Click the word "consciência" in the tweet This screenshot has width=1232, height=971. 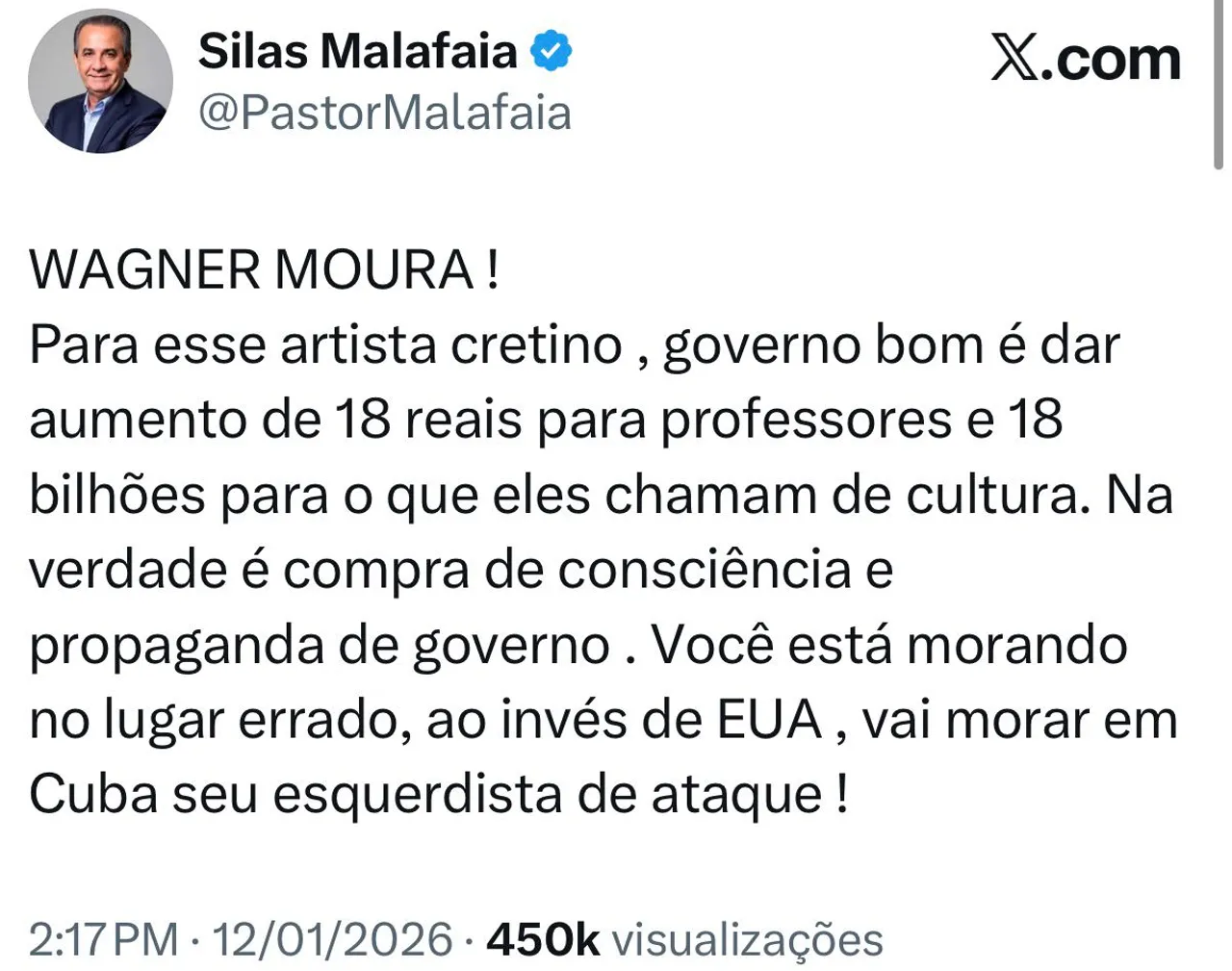tap(705, 570)
